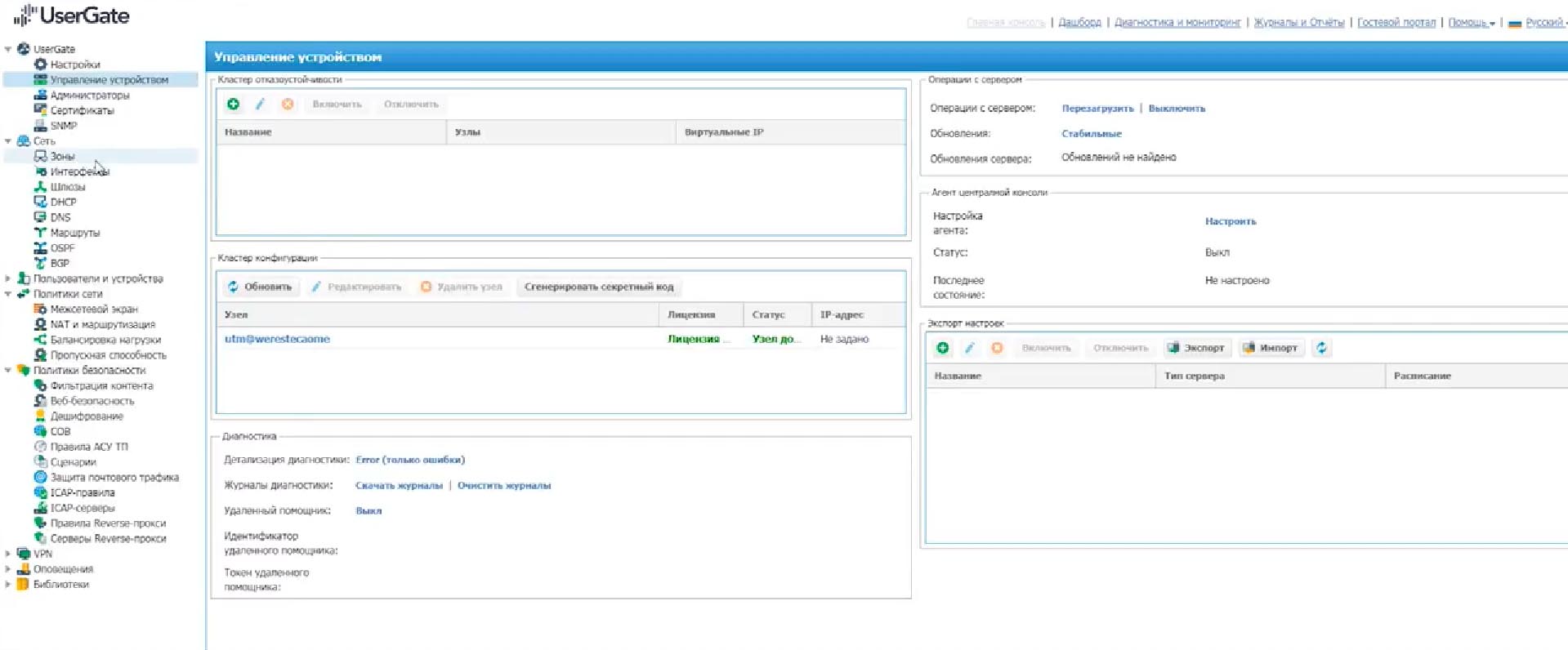This screenshot has width=1568, height=650.
Task: Open Правила Reverse-прокси
Action: (x=108, y=523)
